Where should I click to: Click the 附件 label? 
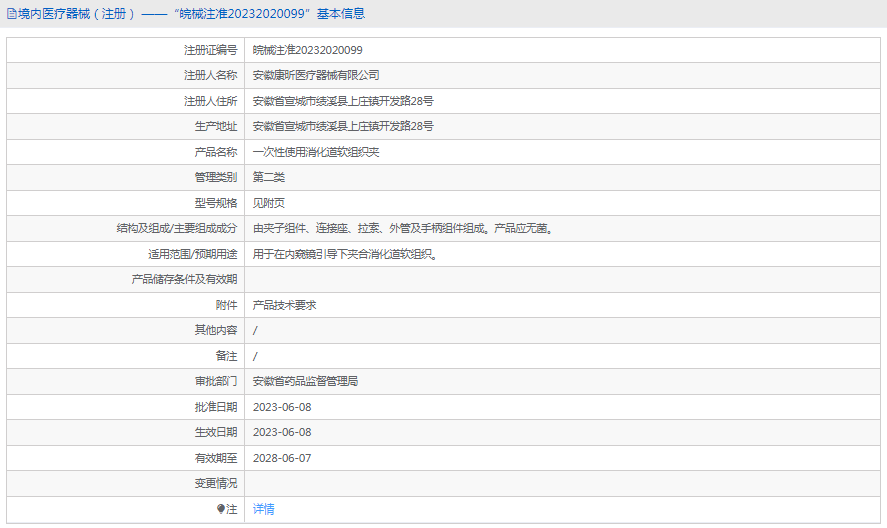[x=226, y=305]
